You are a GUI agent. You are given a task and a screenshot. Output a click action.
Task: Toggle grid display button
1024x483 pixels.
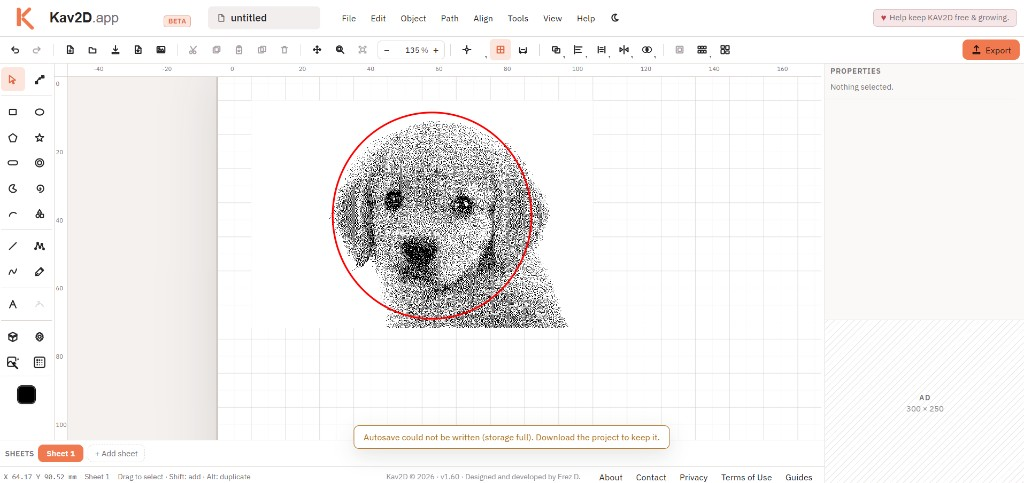tap(500, 50)
